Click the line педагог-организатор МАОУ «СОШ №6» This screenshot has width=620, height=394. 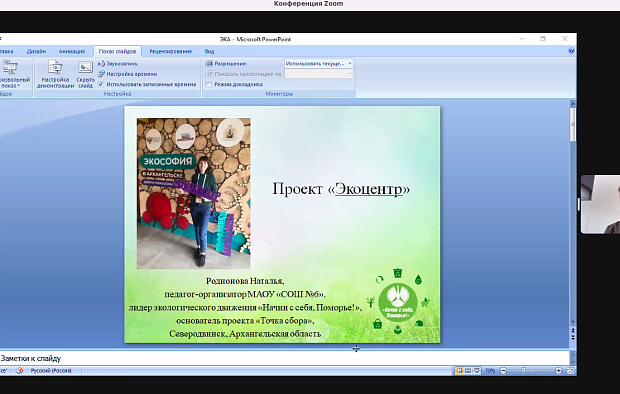(x=245, y=294)
